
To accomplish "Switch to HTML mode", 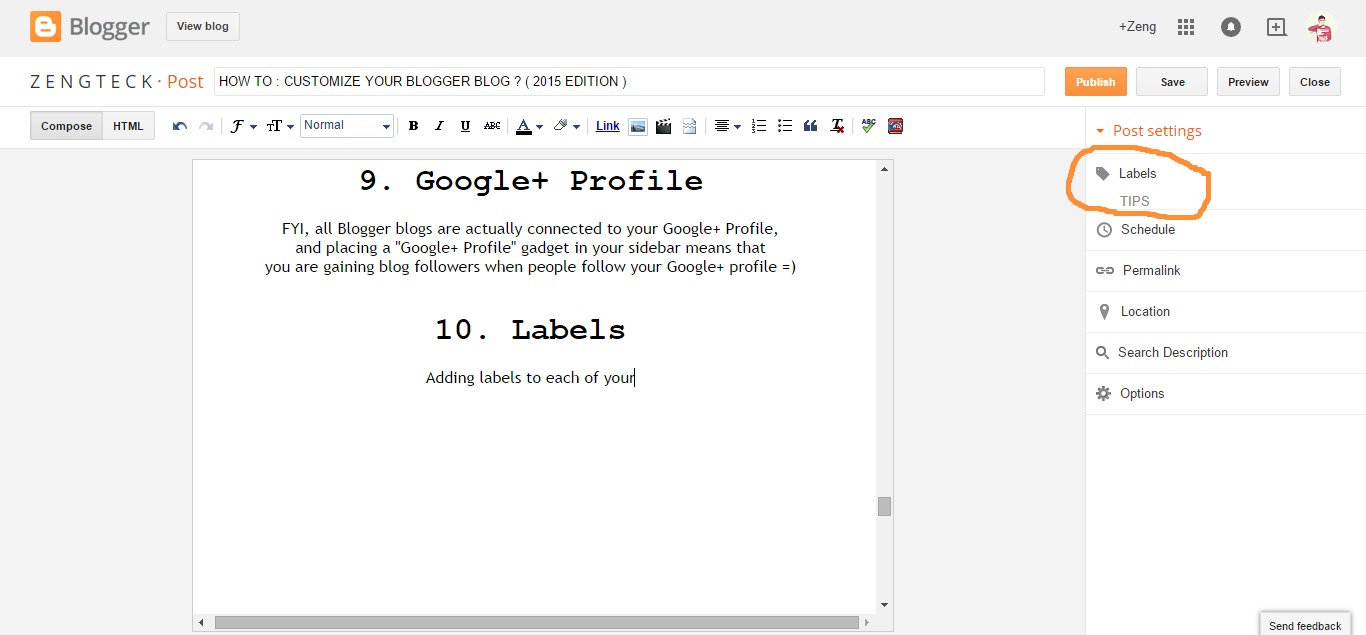I will 128,126.
